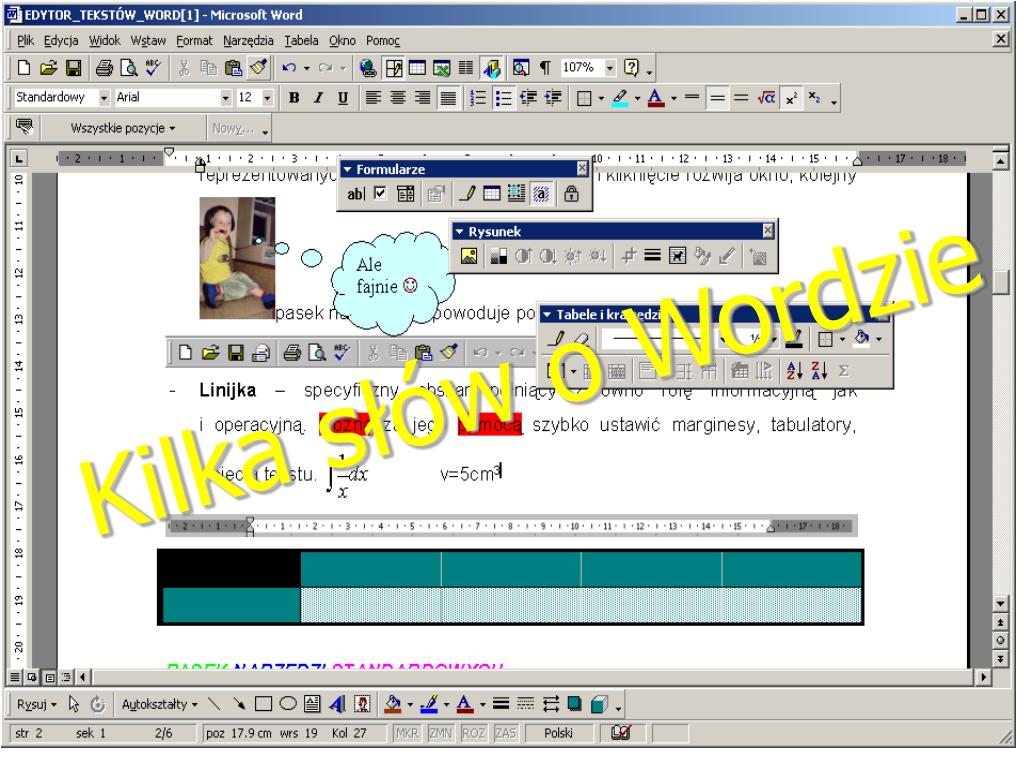Toggle show/hide paragraph marks

click(545, 68)
